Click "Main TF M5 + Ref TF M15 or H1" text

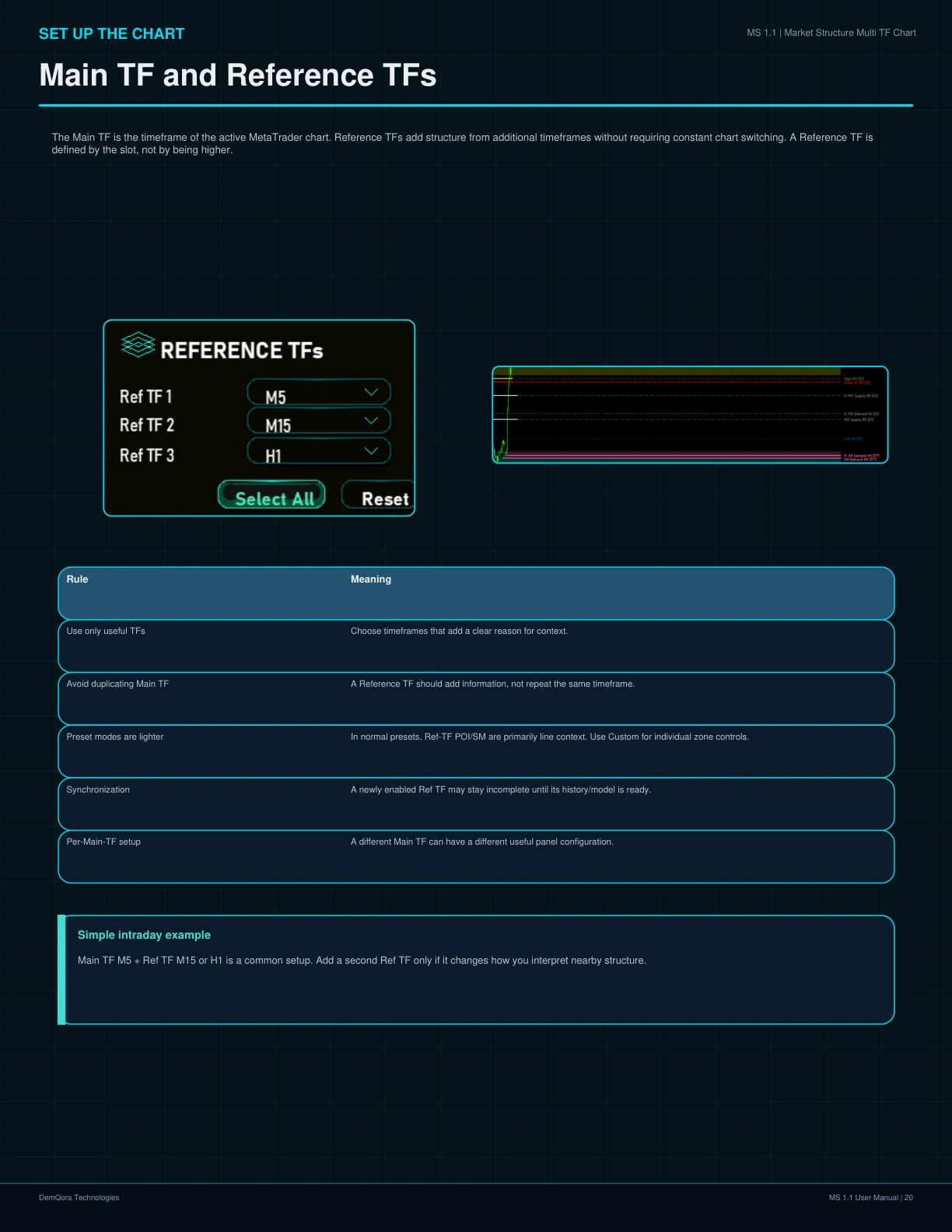[x=362, y=961]
